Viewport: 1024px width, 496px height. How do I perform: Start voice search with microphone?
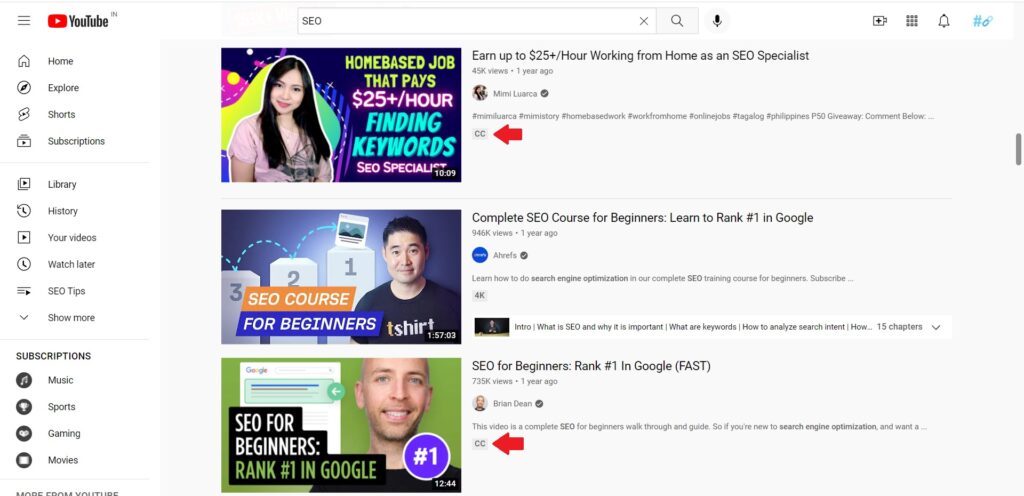(717, 21)
